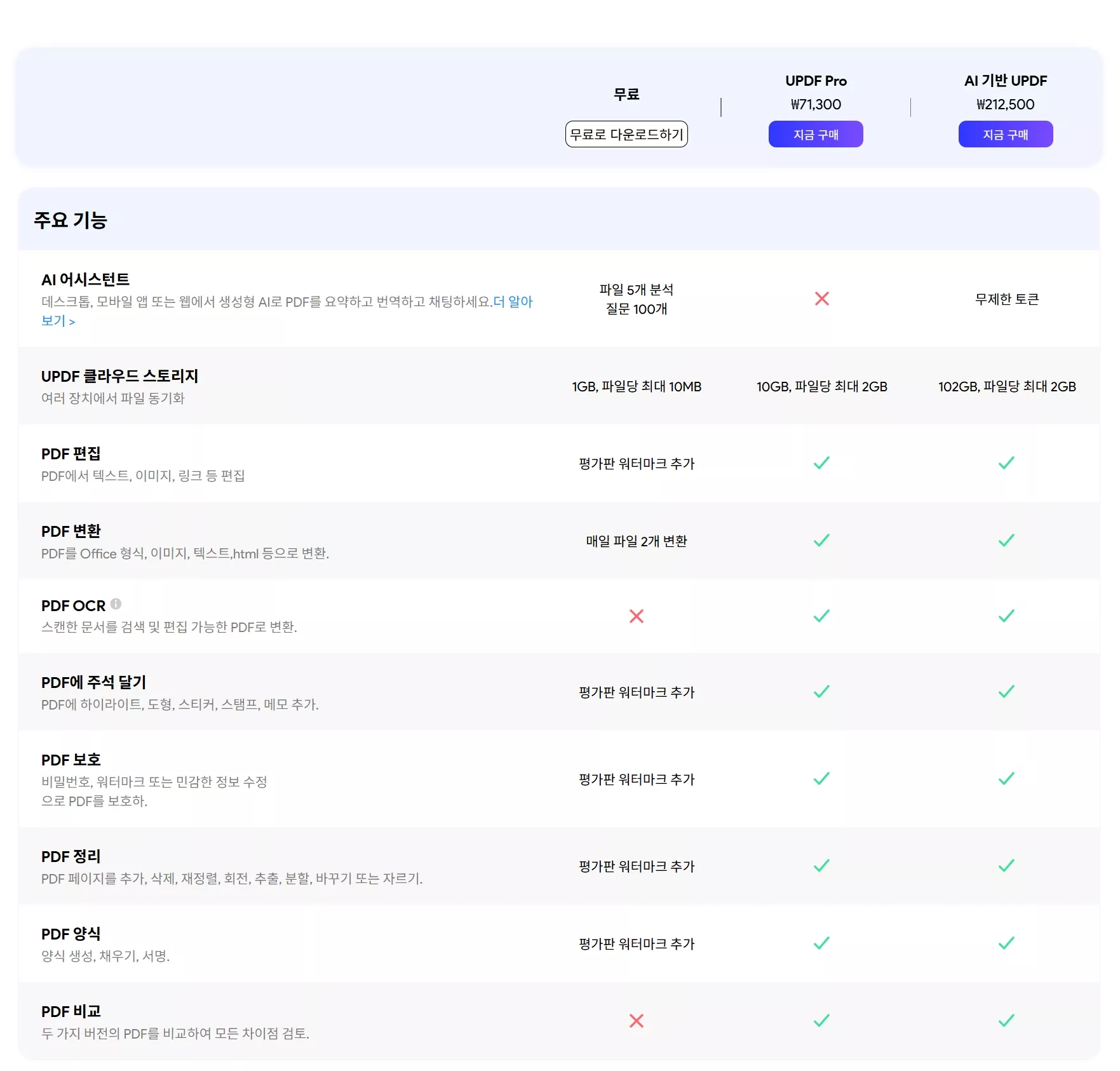Click the 무료 plan column header

click(626, 95)
